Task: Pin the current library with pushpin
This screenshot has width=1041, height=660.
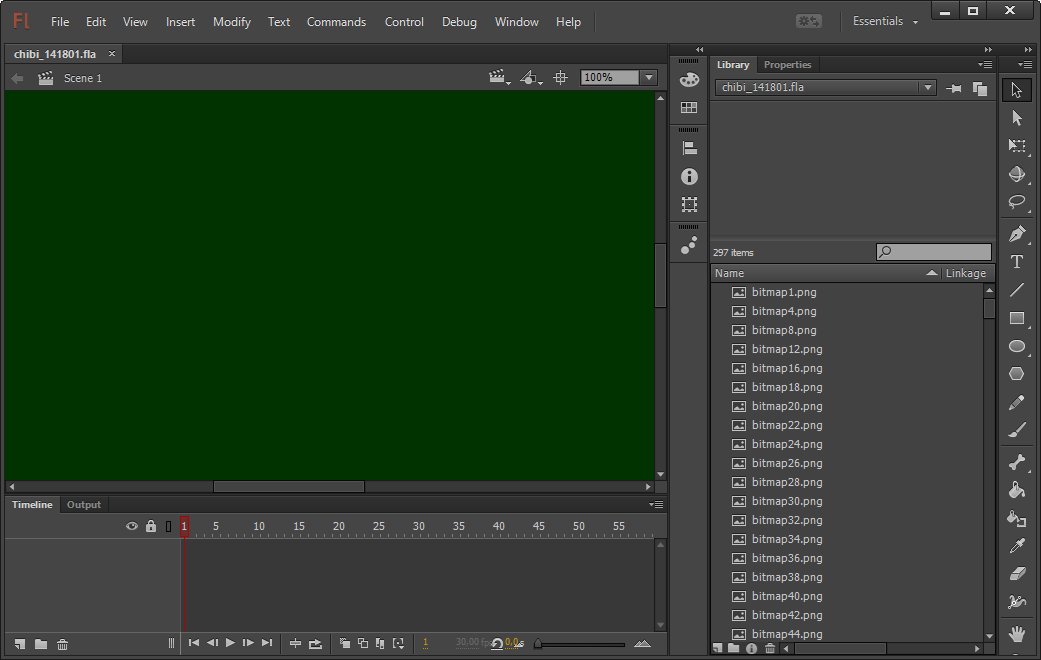Action: tap(954, 88)
